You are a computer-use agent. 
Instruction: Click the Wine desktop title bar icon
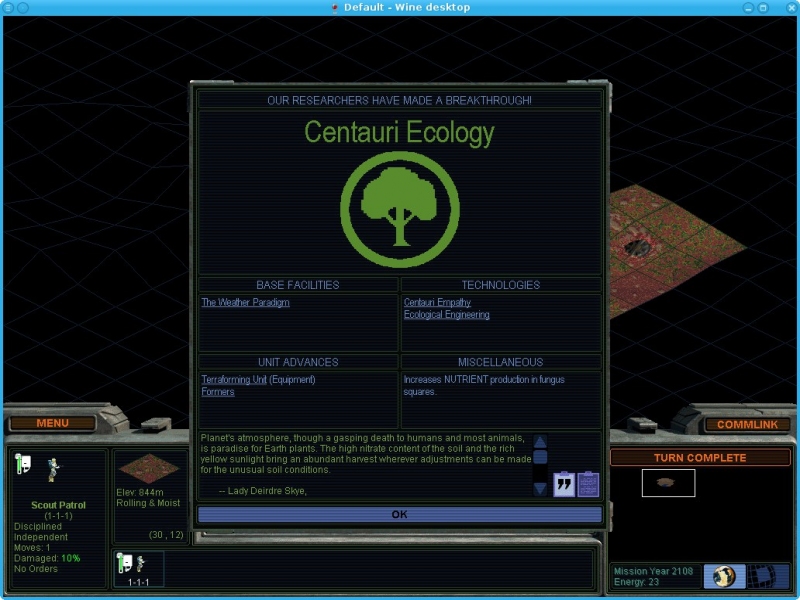[336, 8]
